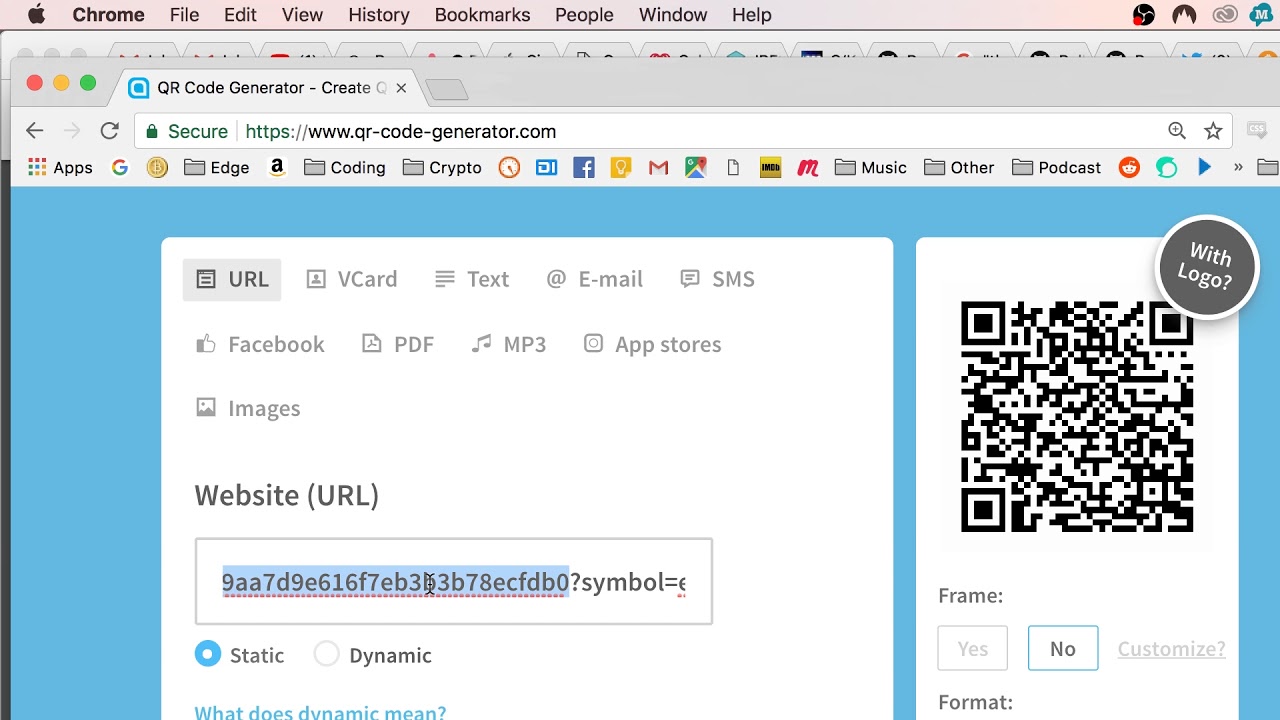Open the Google Maps bookmark icon
This screenshot has height=720, width=1280.
pos(696,168)
